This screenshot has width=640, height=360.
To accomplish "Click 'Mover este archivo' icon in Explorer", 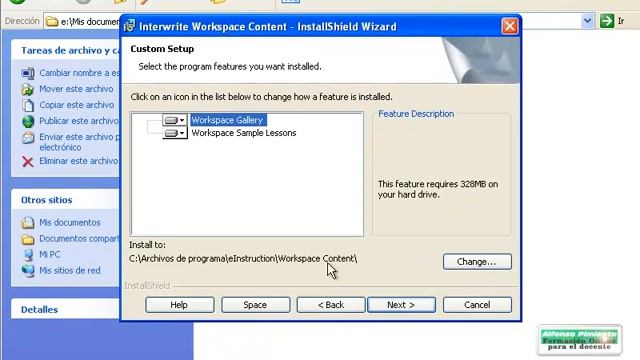I will [28, 89].
